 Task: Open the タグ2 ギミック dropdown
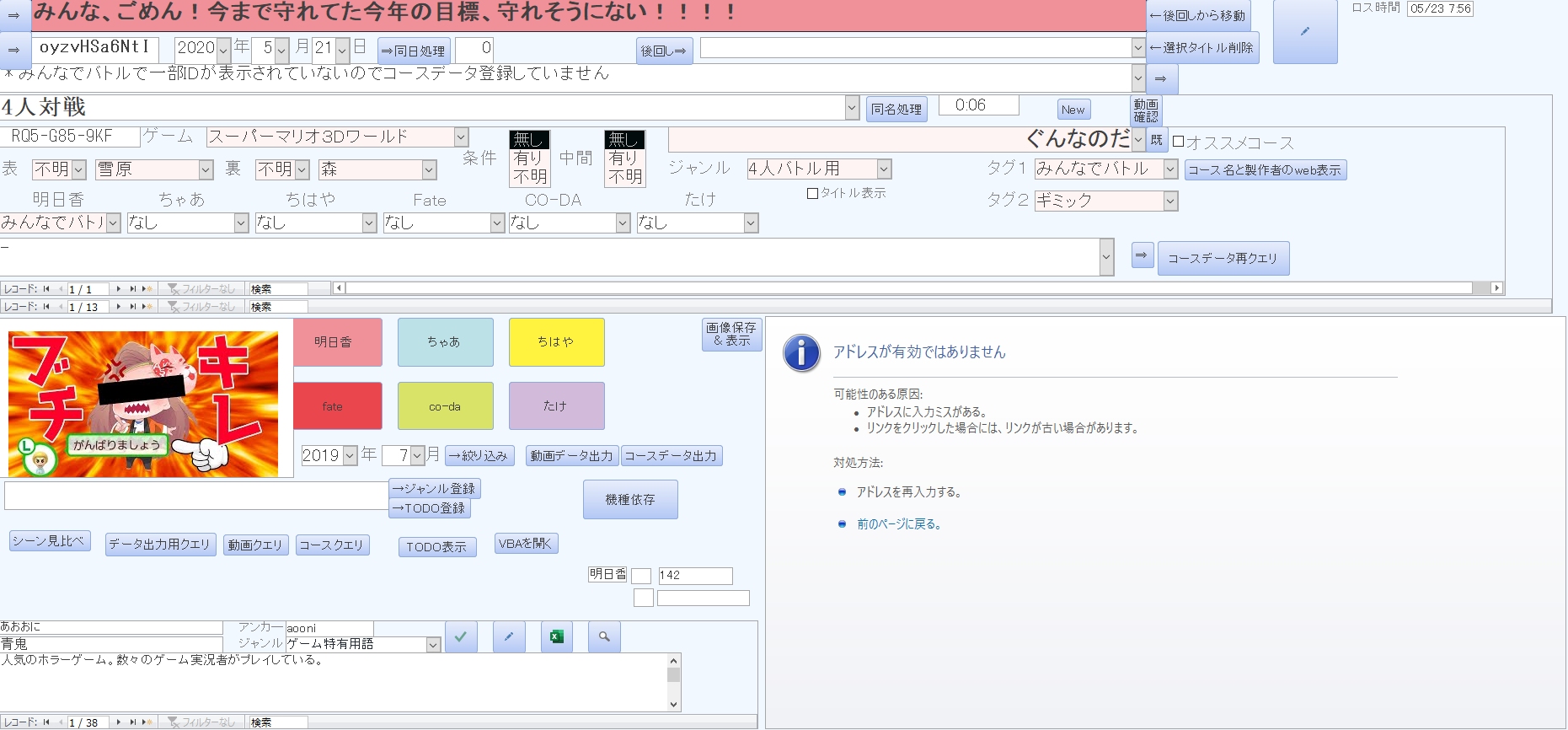1170,201
